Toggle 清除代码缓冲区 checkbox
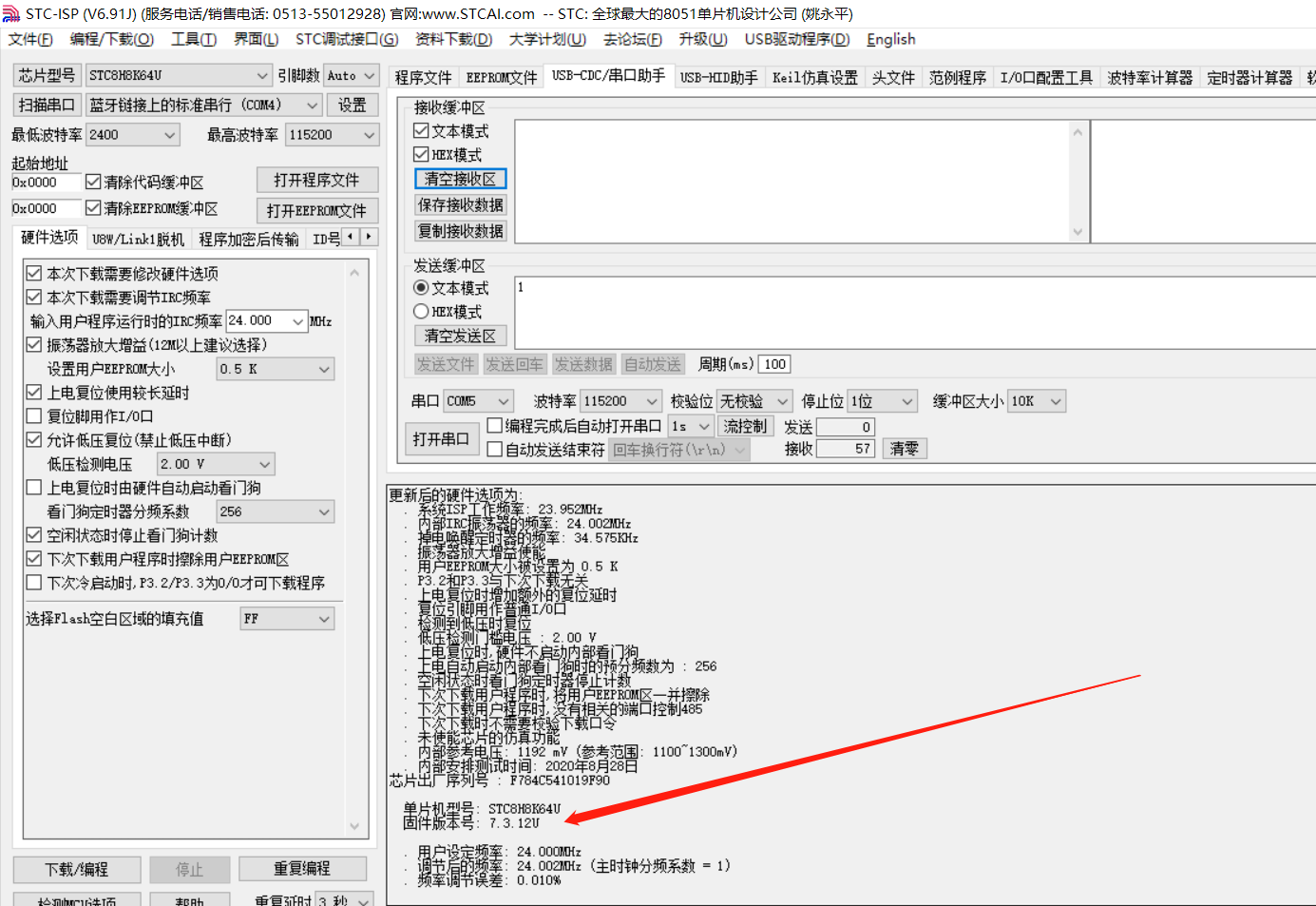 coord(93,182)
